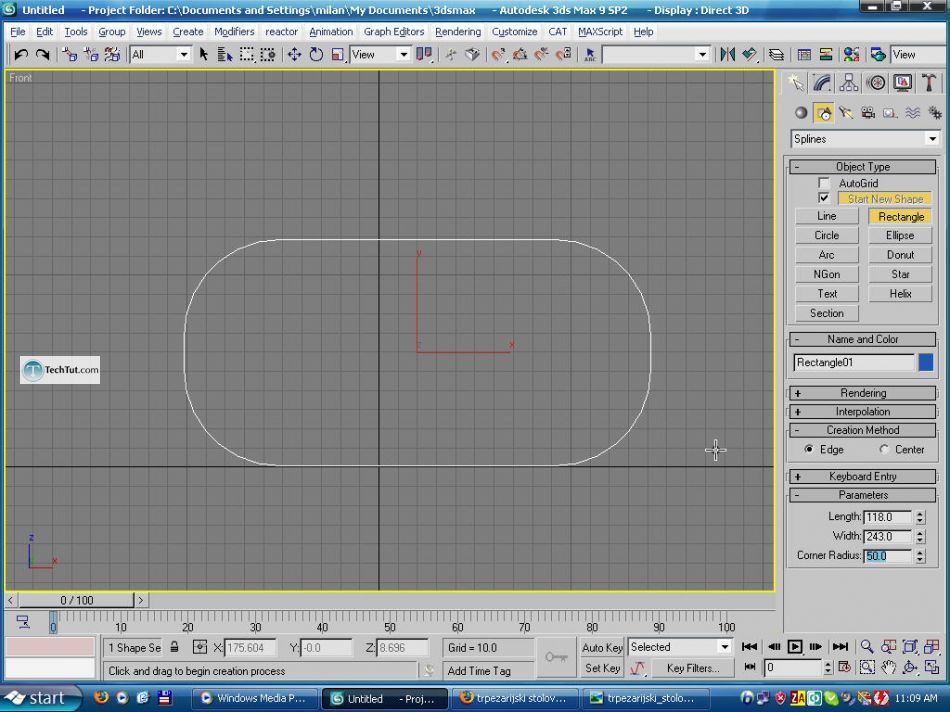Click the Corner Radius value field
The image size is (950, 712).
[x=888, y=556]
